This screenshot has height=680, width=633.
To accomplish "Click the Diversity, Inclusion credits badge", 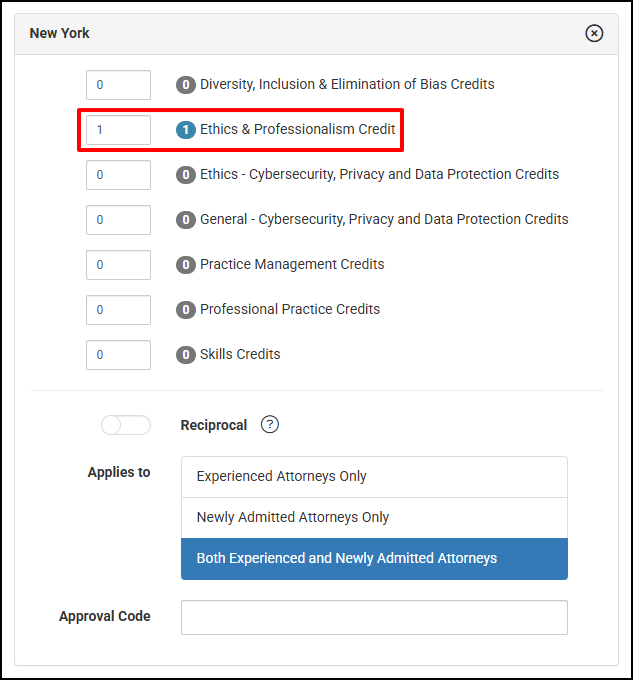I will [x=186, y=85].
